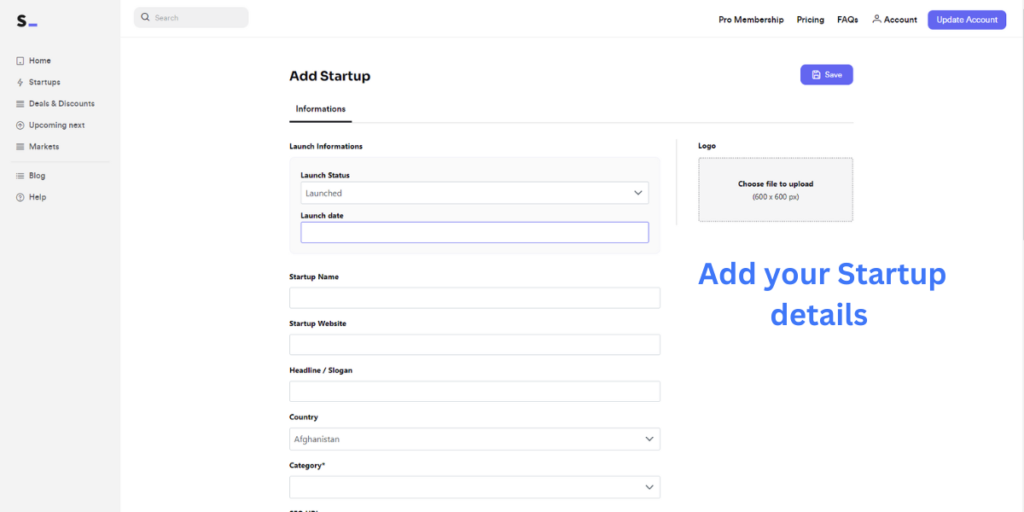Open the Help sidebar link
This screenshot has height=512, width=1024.
point(37,197)
